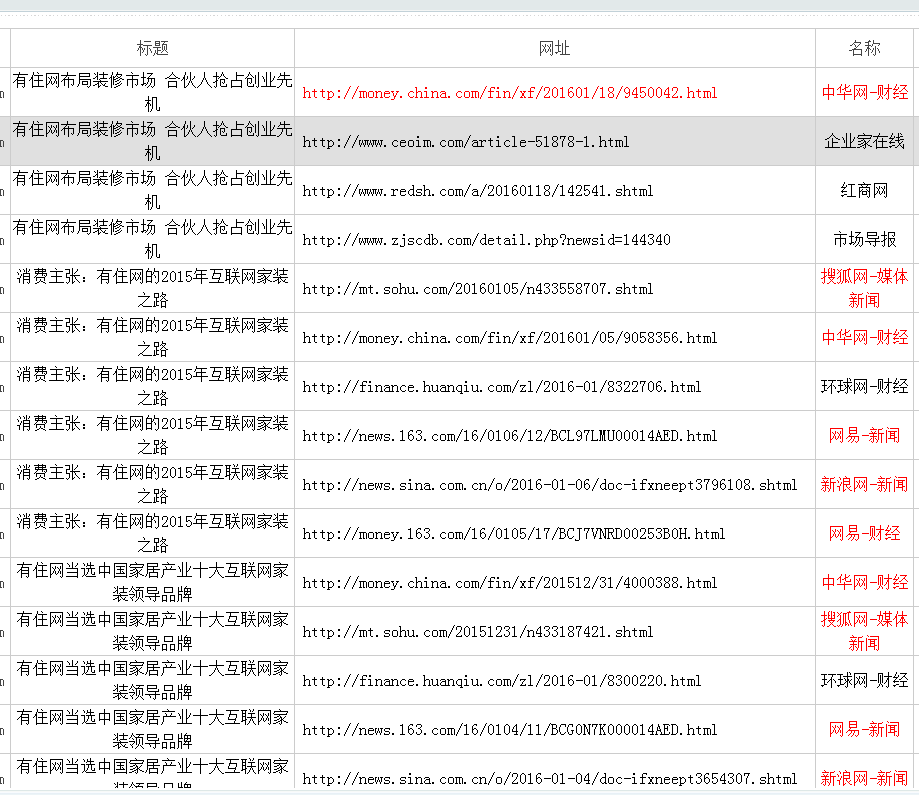Click 中华网-财经 in the 9058356.html row

pyautogui.click(x=864, y=337)
